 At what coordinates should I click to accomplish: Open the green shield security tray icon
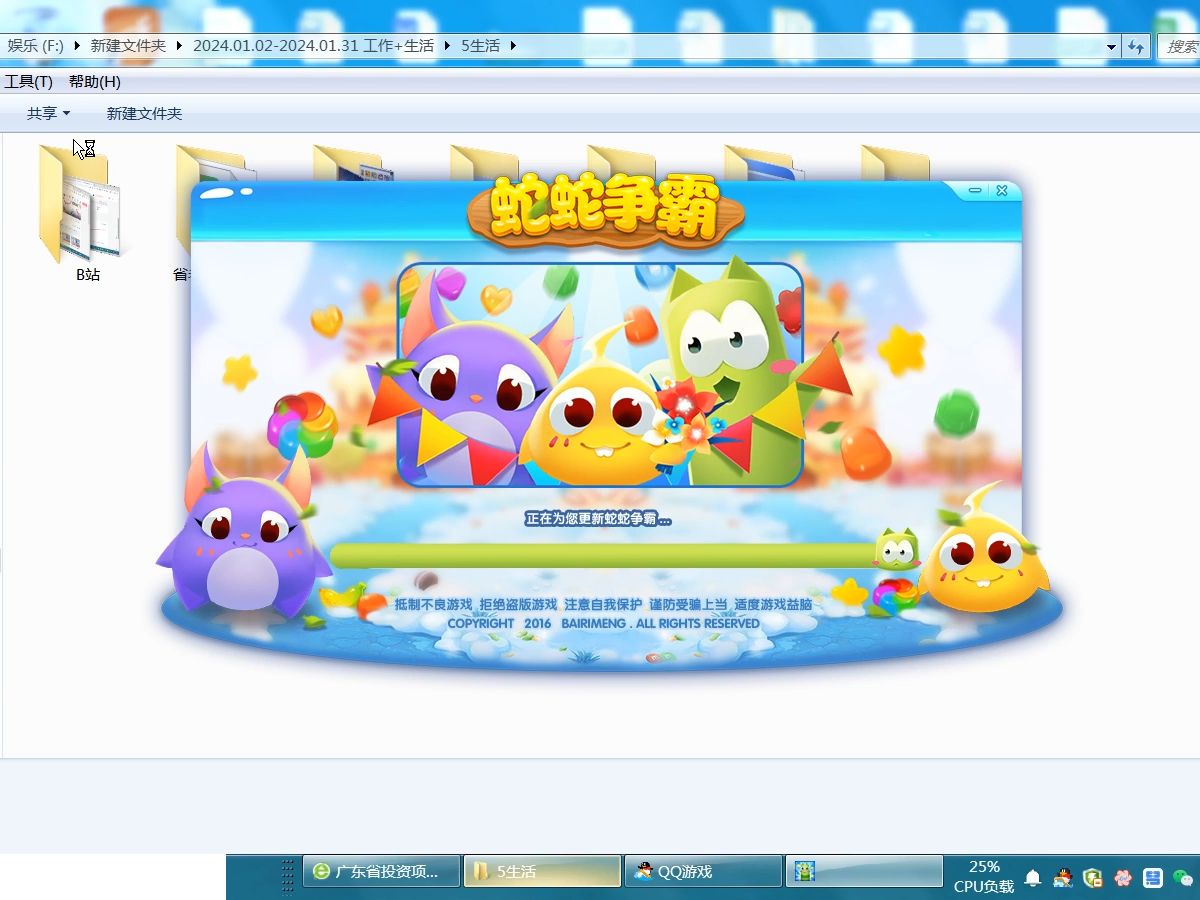click(1093, 878)
